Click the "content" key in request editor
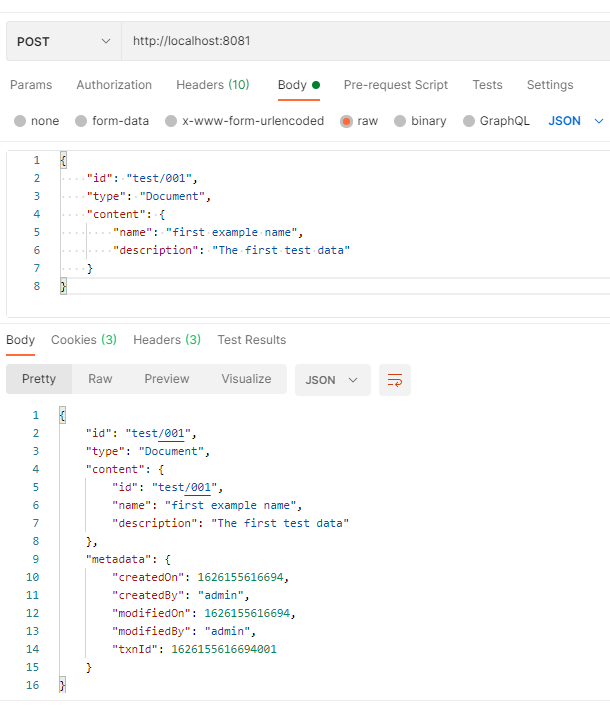Screen dimensions: 610x706 coord(116,214)
